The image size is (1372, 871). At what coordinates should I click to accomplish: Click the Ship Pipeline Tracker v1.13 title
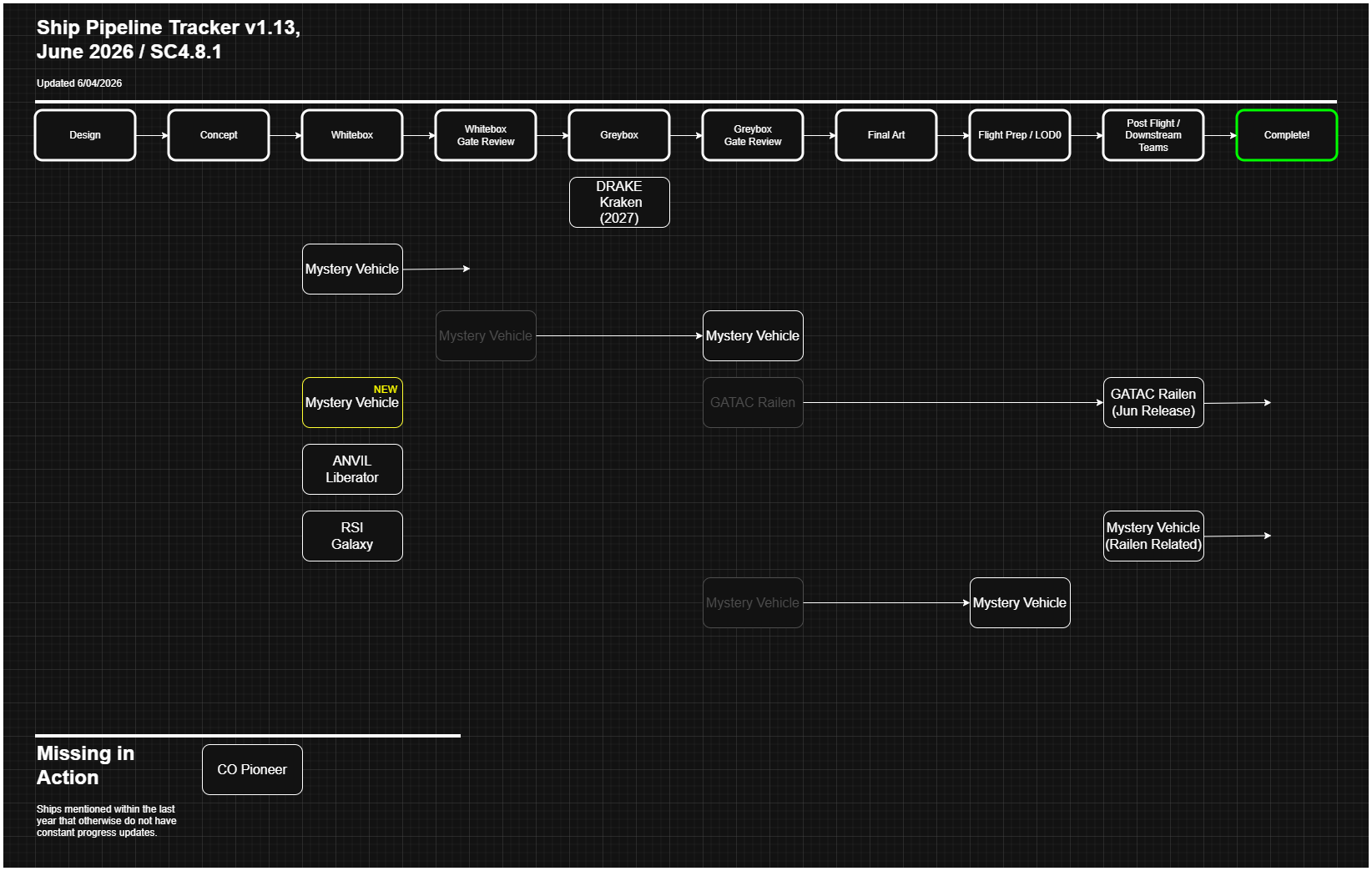169,39
